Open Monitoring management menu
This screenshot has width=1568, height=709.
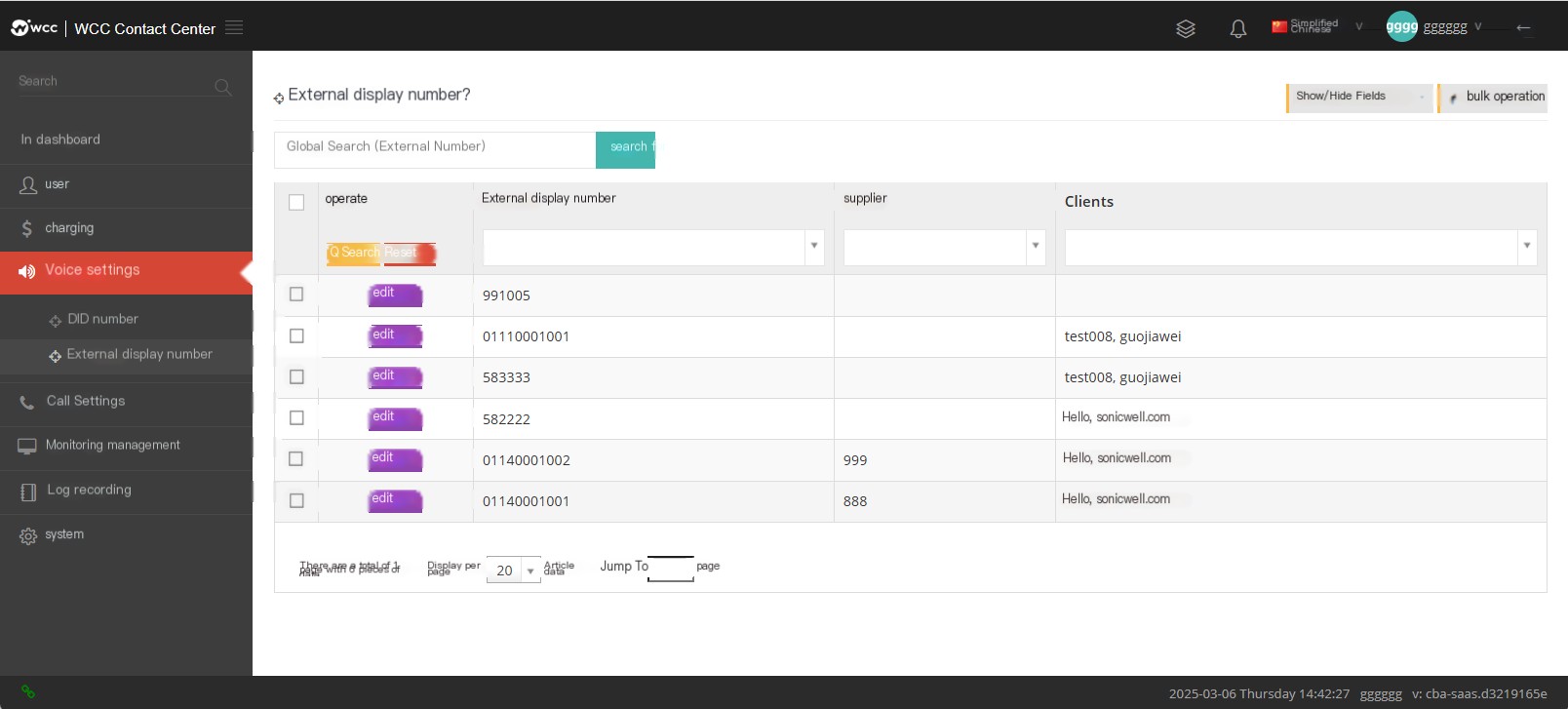(x=127, y=446)
